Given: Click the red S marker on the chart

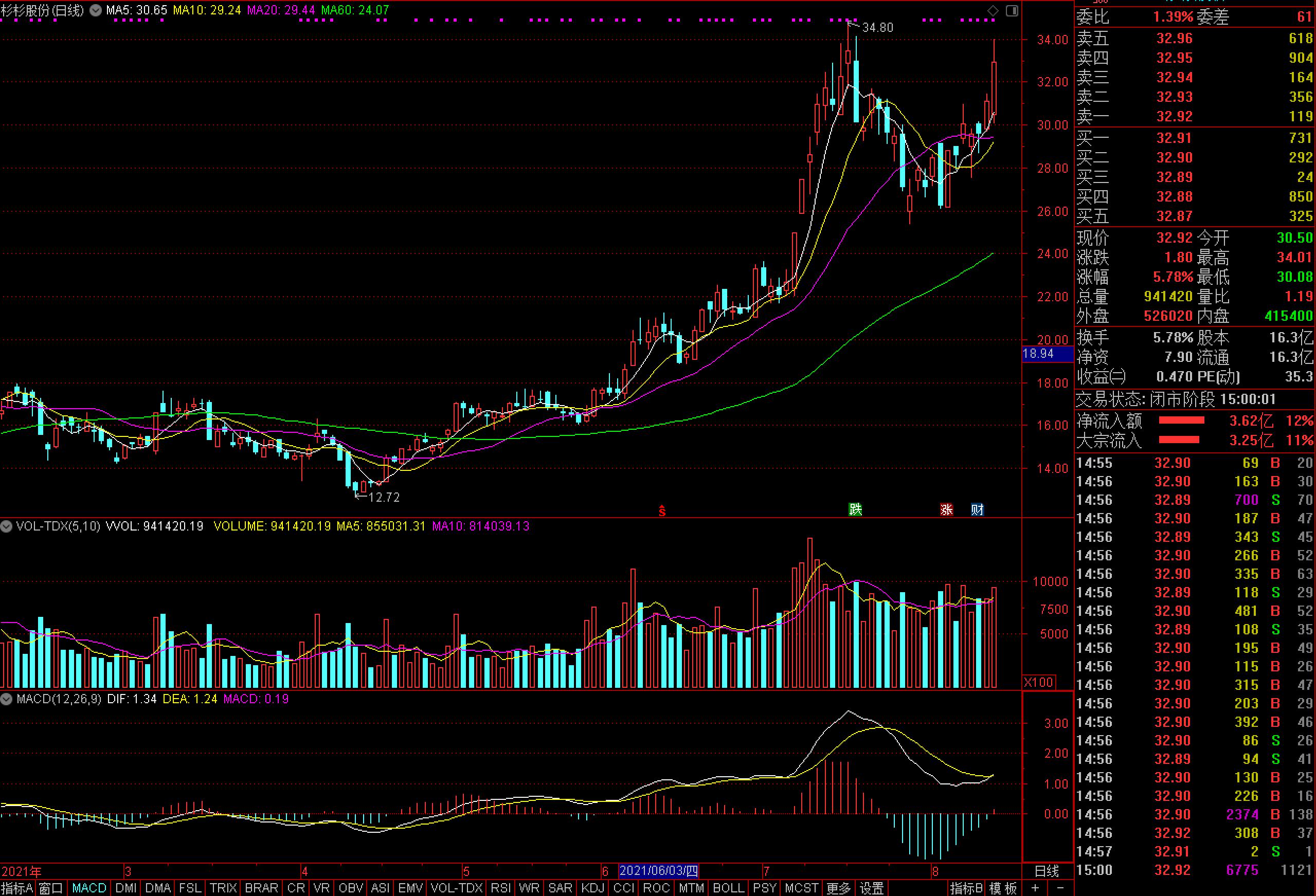Looking at the screenshot, I should pos(661,510).
